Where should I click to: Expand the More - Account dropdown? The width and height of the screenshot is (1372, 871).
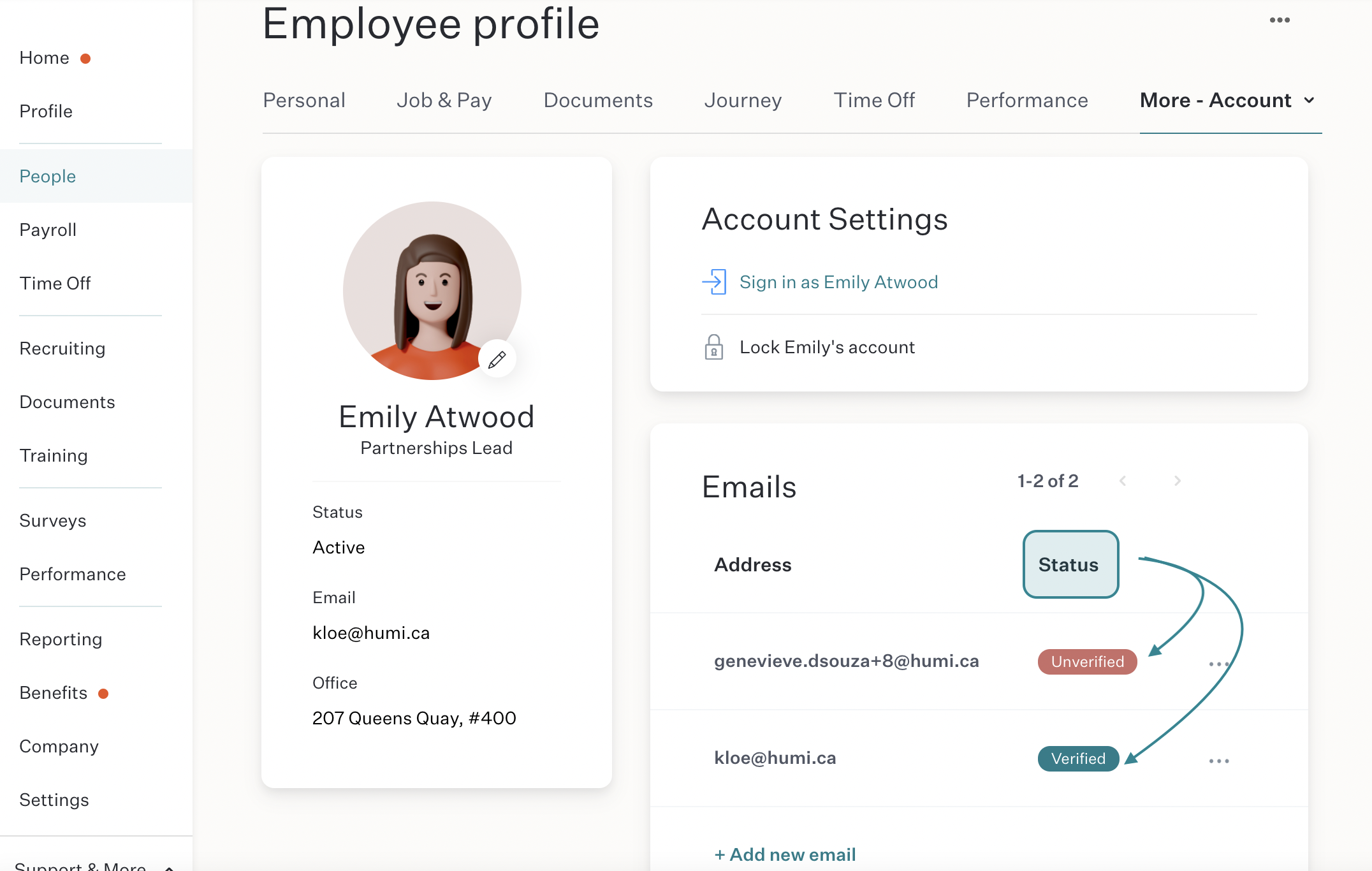pos(1228,101)
